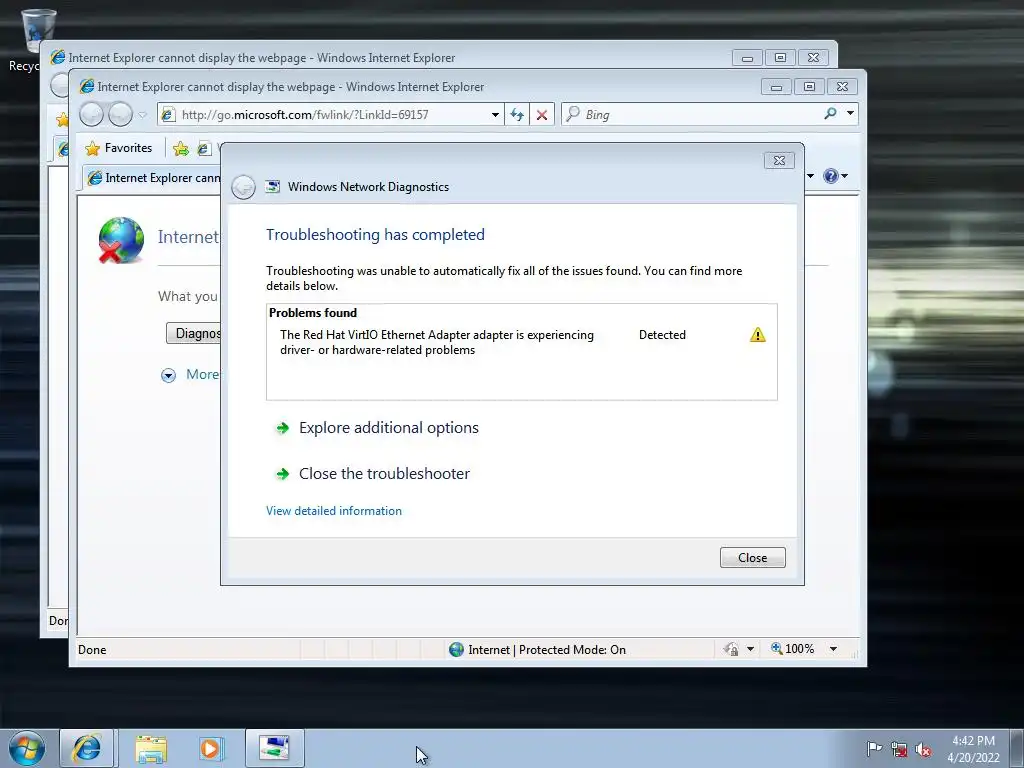
Task: Click the Network Diagnostics title icon
Action: pyautogui.click(x=272, y=187)
